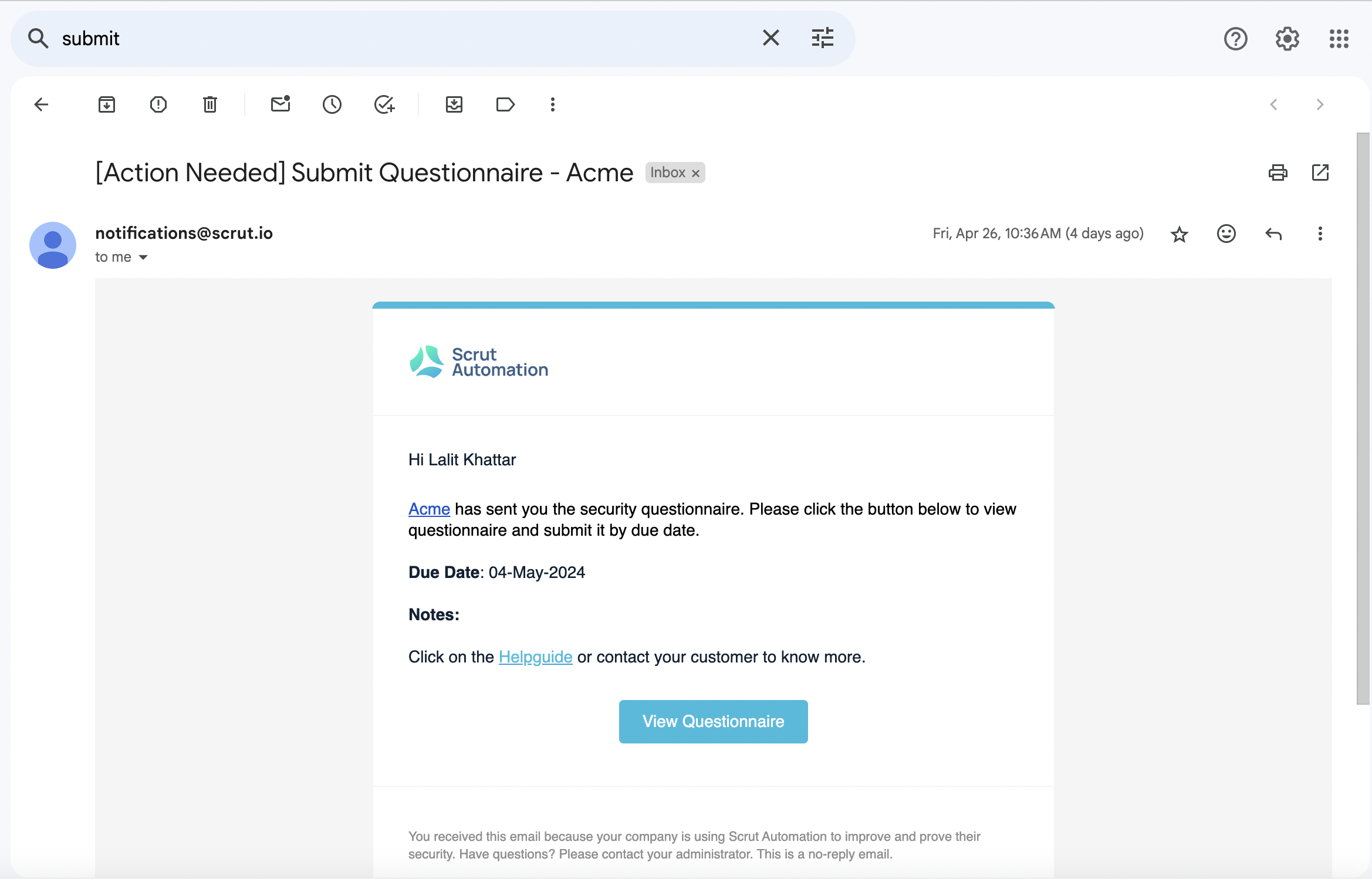Screen dimensions: 1372x879
Task: Star this email from notifications@scrut.io
Action: coord(1180,234)
